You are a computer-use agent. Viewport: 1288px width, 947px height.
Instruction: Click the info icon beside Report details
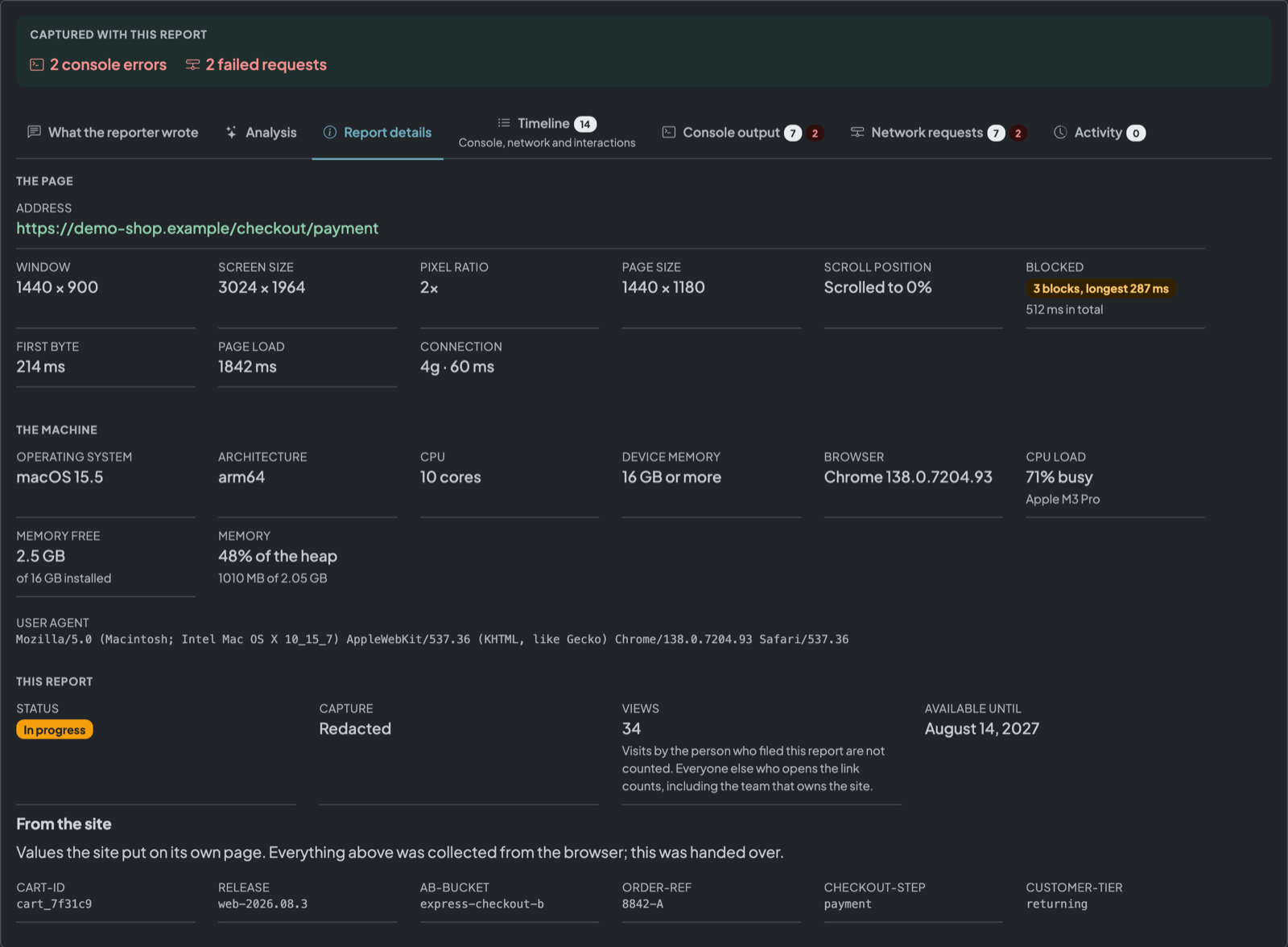click(x=330, y=132)
